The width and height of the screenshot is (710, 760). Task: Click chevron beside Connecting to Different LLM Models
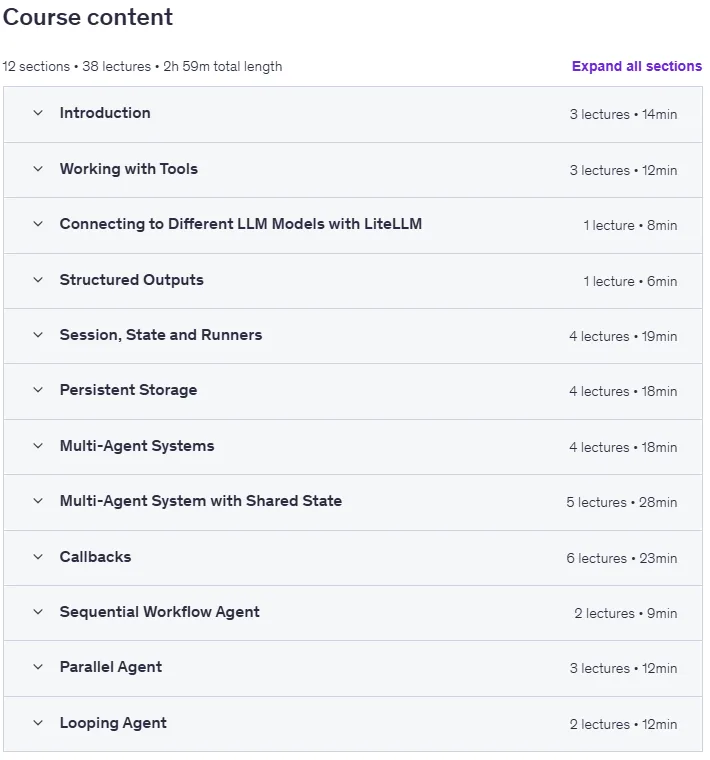38,224
